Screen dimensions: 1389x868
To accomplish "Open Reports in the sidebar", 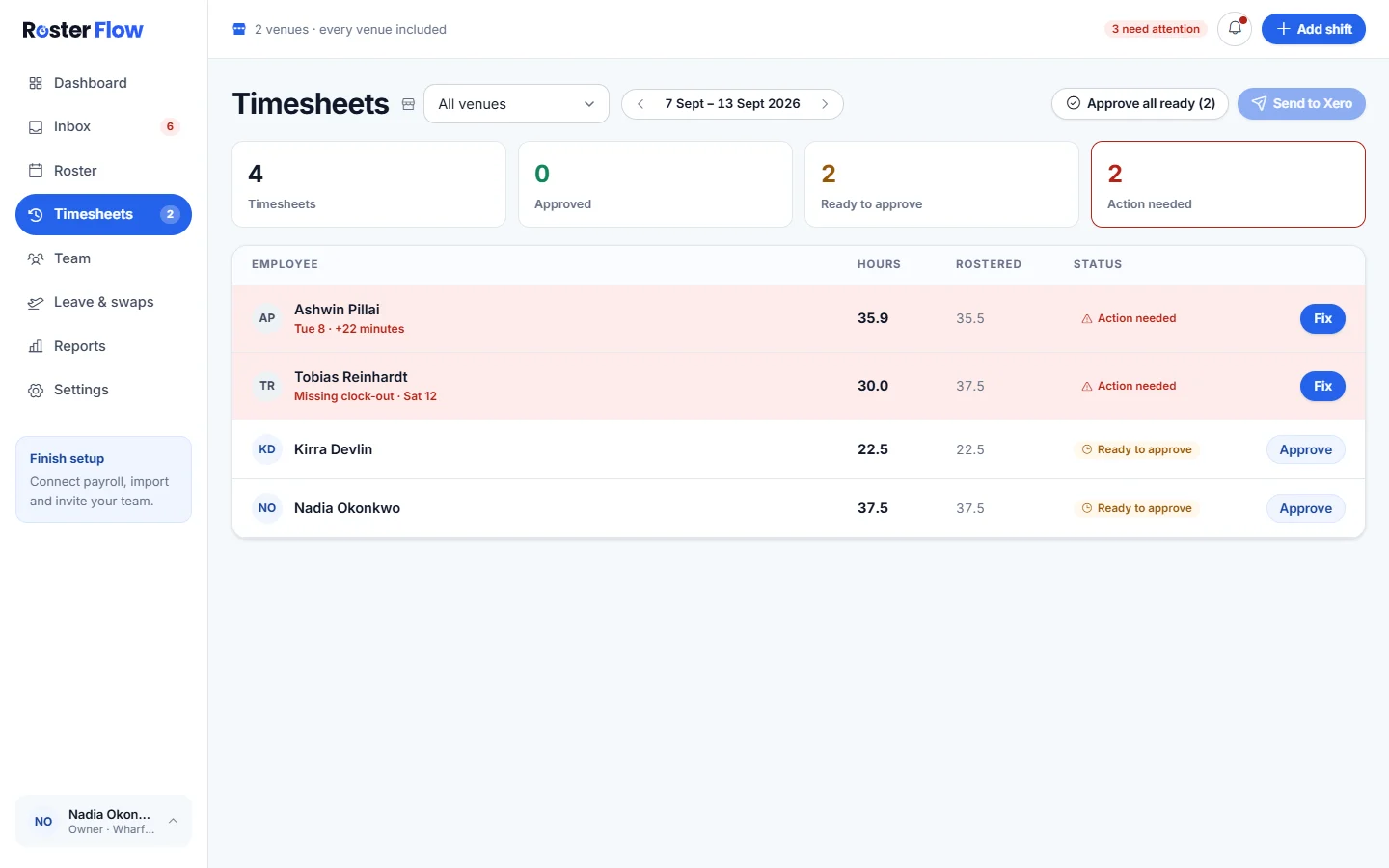I will coord(103,346).
